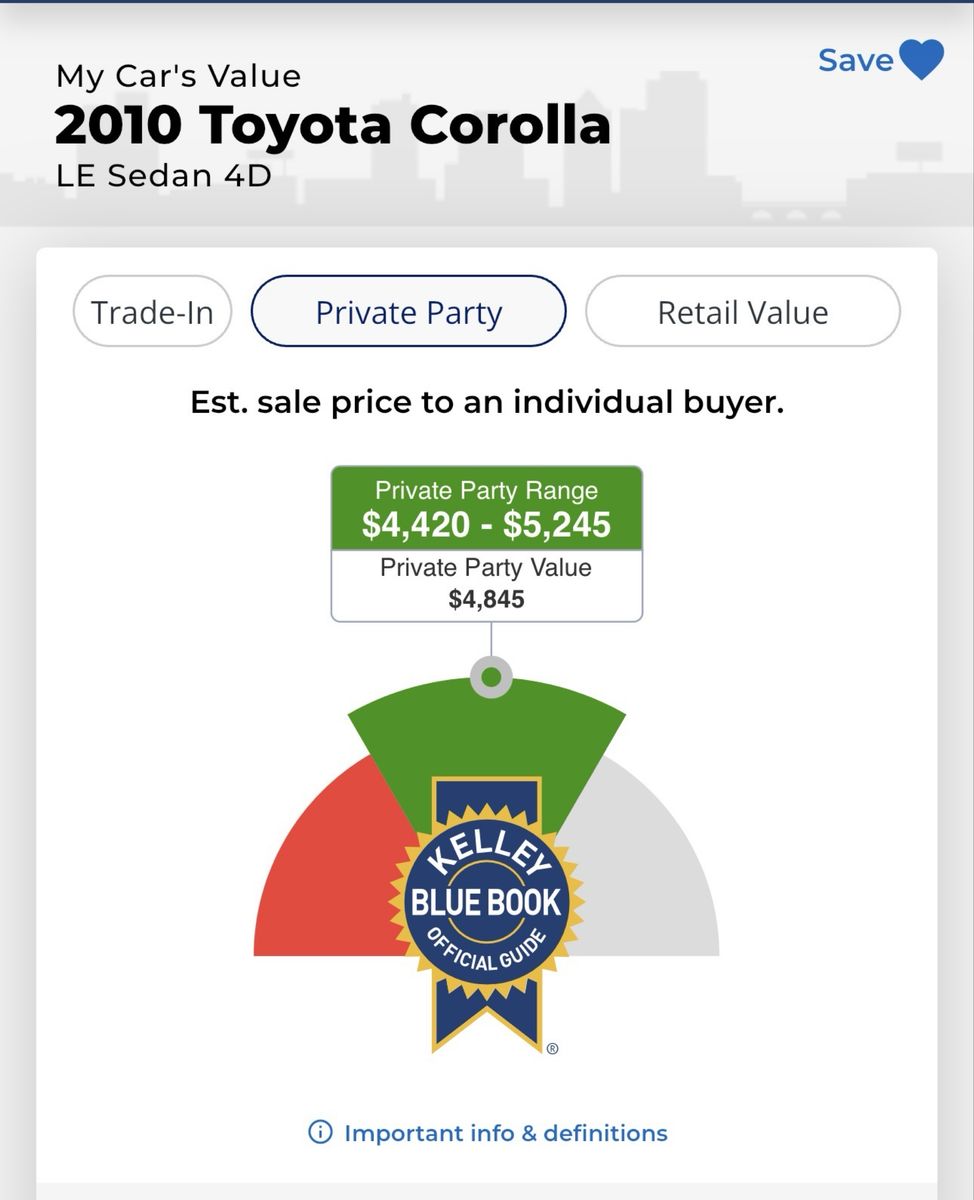This screenshot has height=1200, width=974.
Task: Click the registered trademark symbol by the badge
Action: pyautogui.click(x=552, y=1049)
